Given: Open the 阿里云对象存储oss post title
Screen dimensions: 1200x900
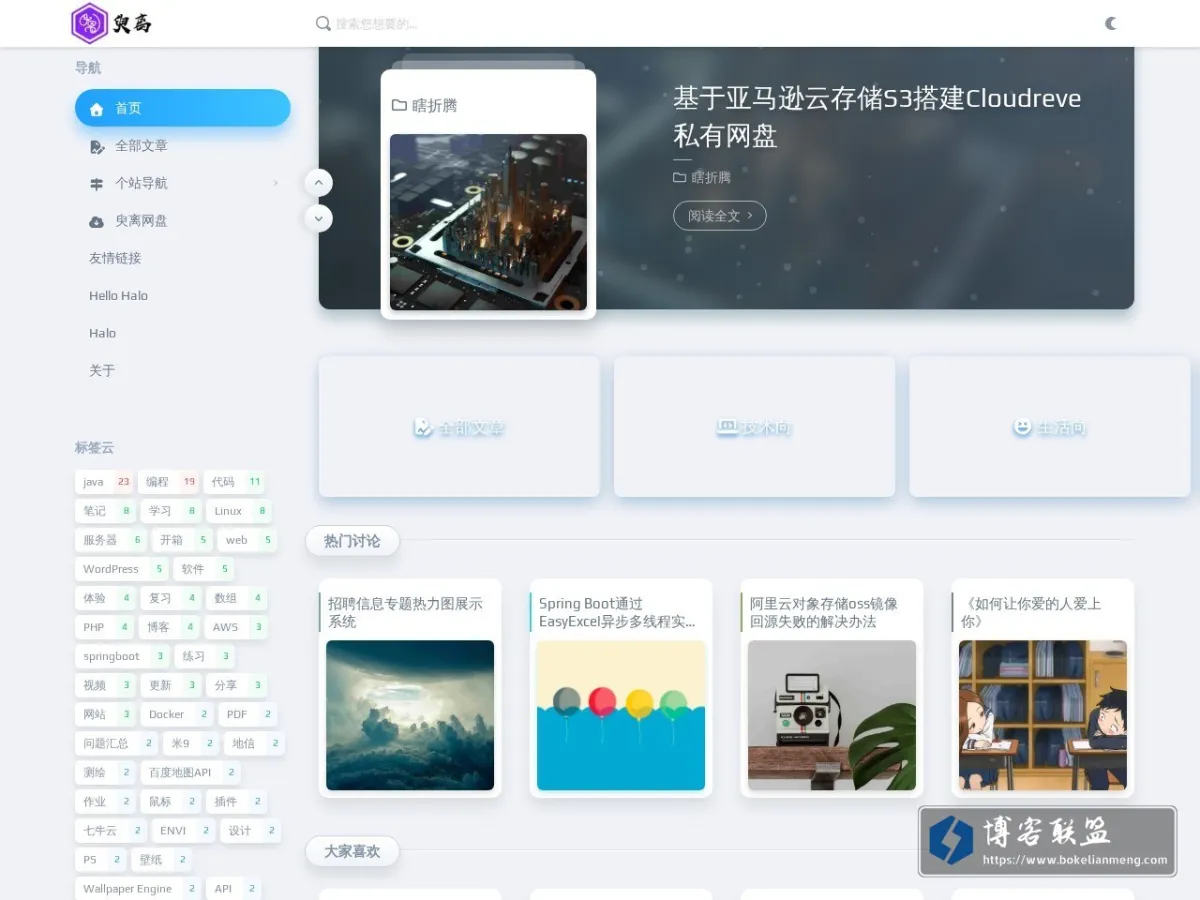Looking at the screenshot, I should (x=824, y=612).
